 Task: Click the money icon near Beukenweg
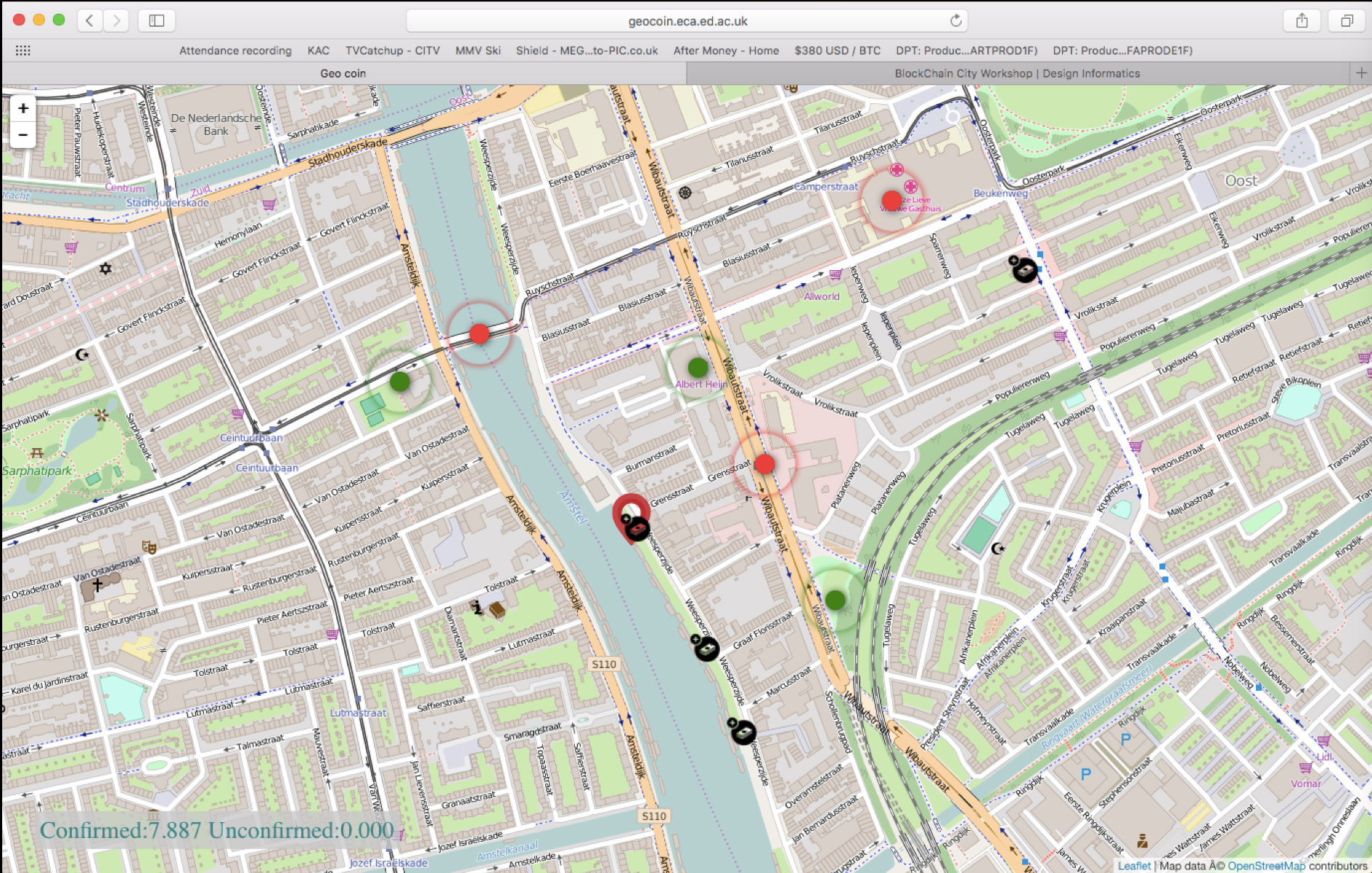click(x=1024, y=269)
